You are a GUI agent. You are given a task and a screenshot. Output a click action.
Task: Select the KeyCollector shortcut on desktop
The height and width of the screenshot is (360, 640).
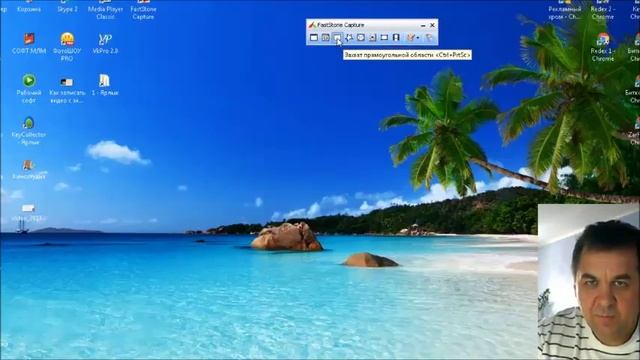tap(29, 131)
